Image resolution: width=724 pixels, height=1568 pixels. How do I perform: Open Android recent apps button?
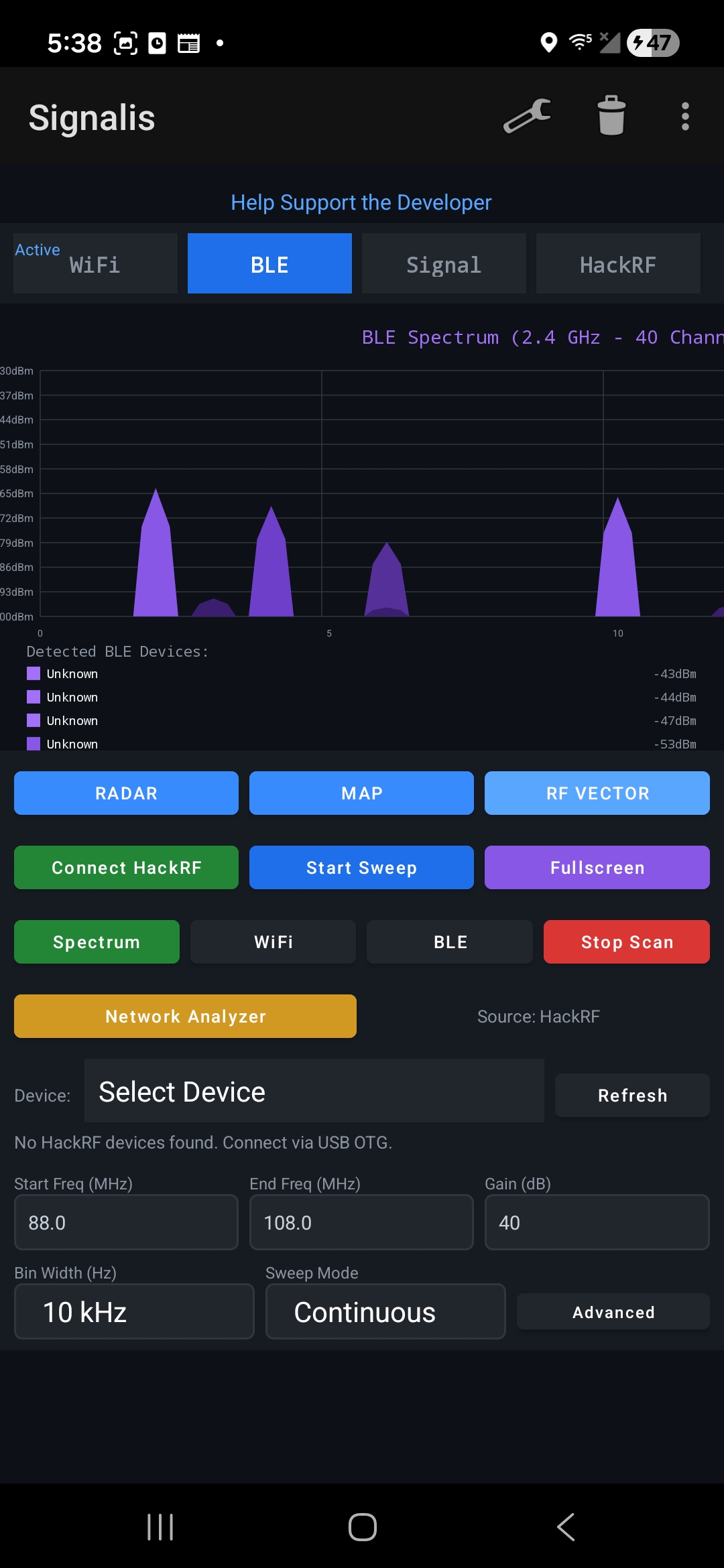(160, 1527)
